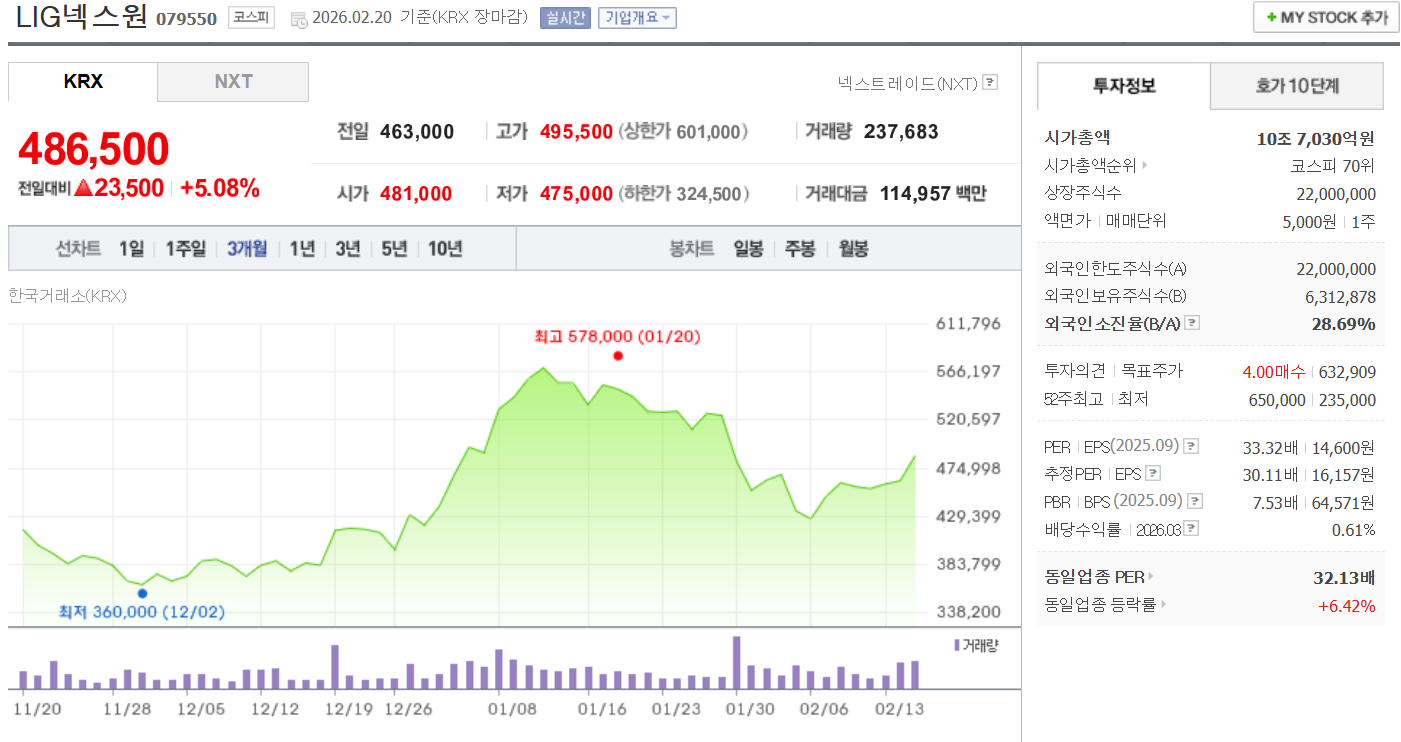Click 시가 value 481,000

point(416,194)
